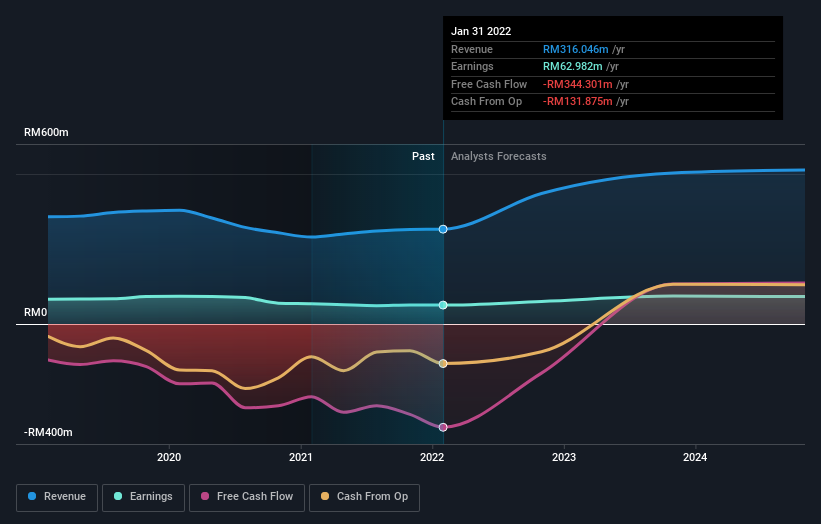Select the 2020 x-axis label
The image size is (821, 524).
click(169, 457)
